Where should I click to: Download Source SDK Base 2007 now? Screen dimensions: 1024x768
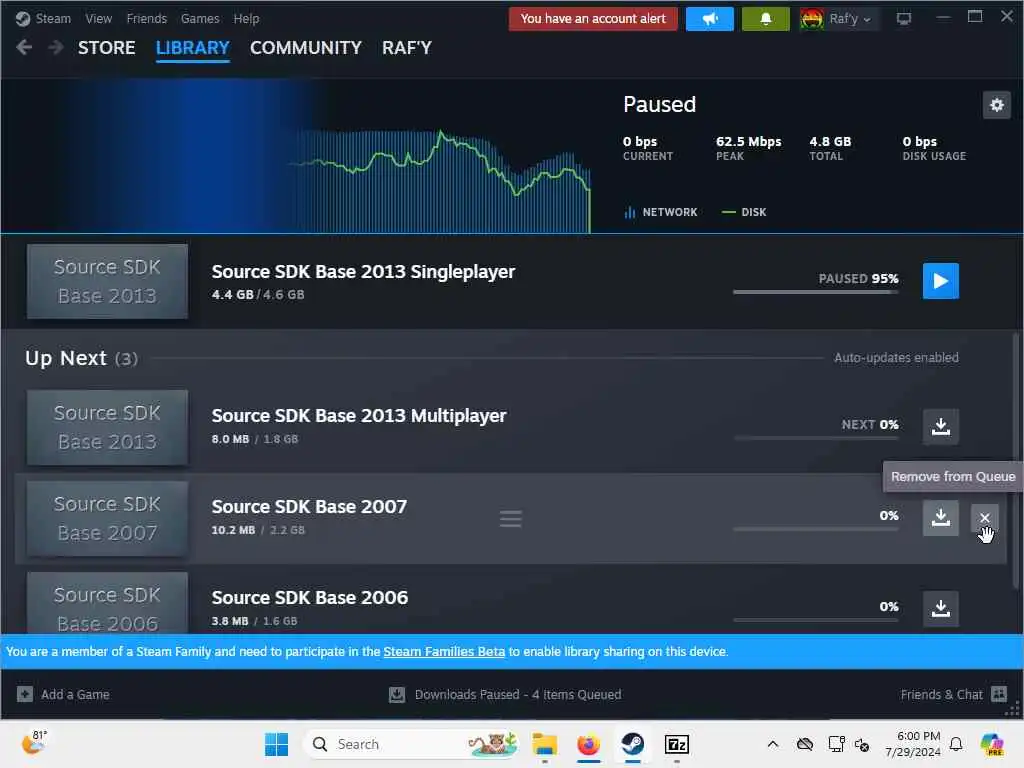point(940,518)
